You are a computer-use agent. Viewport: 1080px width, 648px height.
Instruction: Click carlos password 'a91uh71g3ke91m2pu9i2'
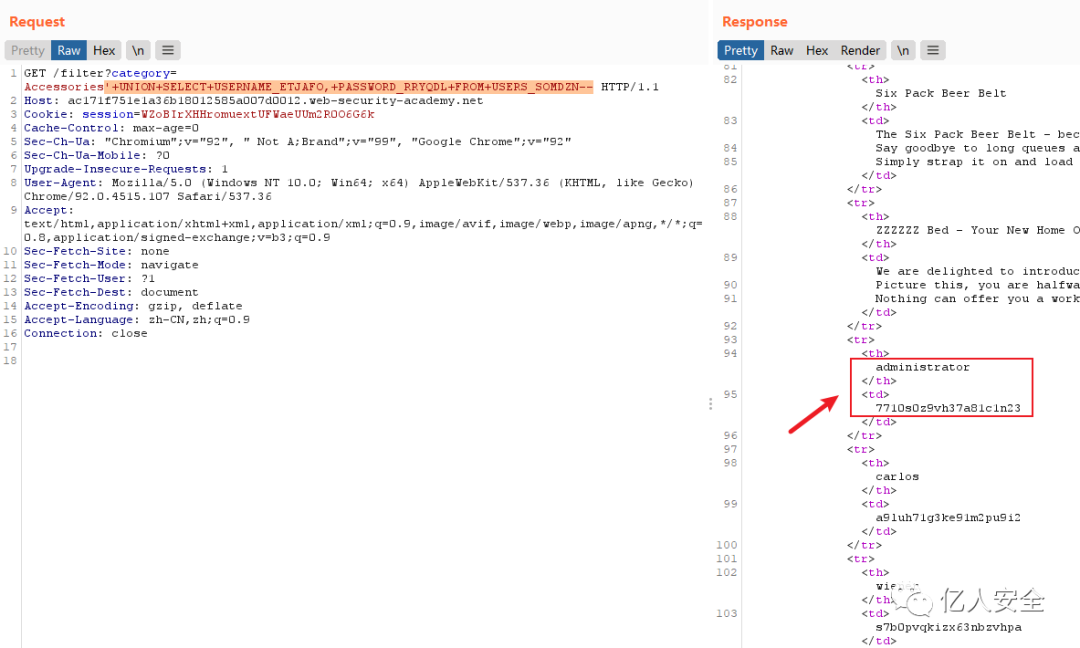[948, 518]
